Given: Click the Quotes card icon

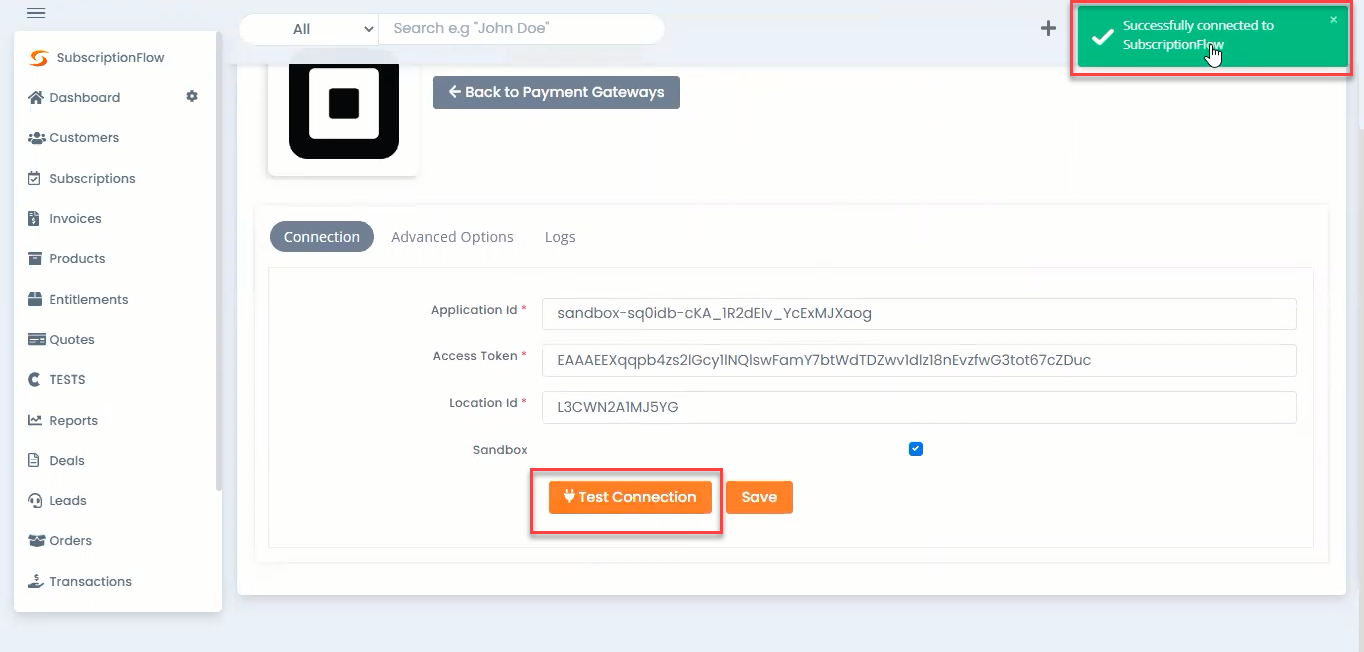Looking at the screenshot, I should coord(36,339).
